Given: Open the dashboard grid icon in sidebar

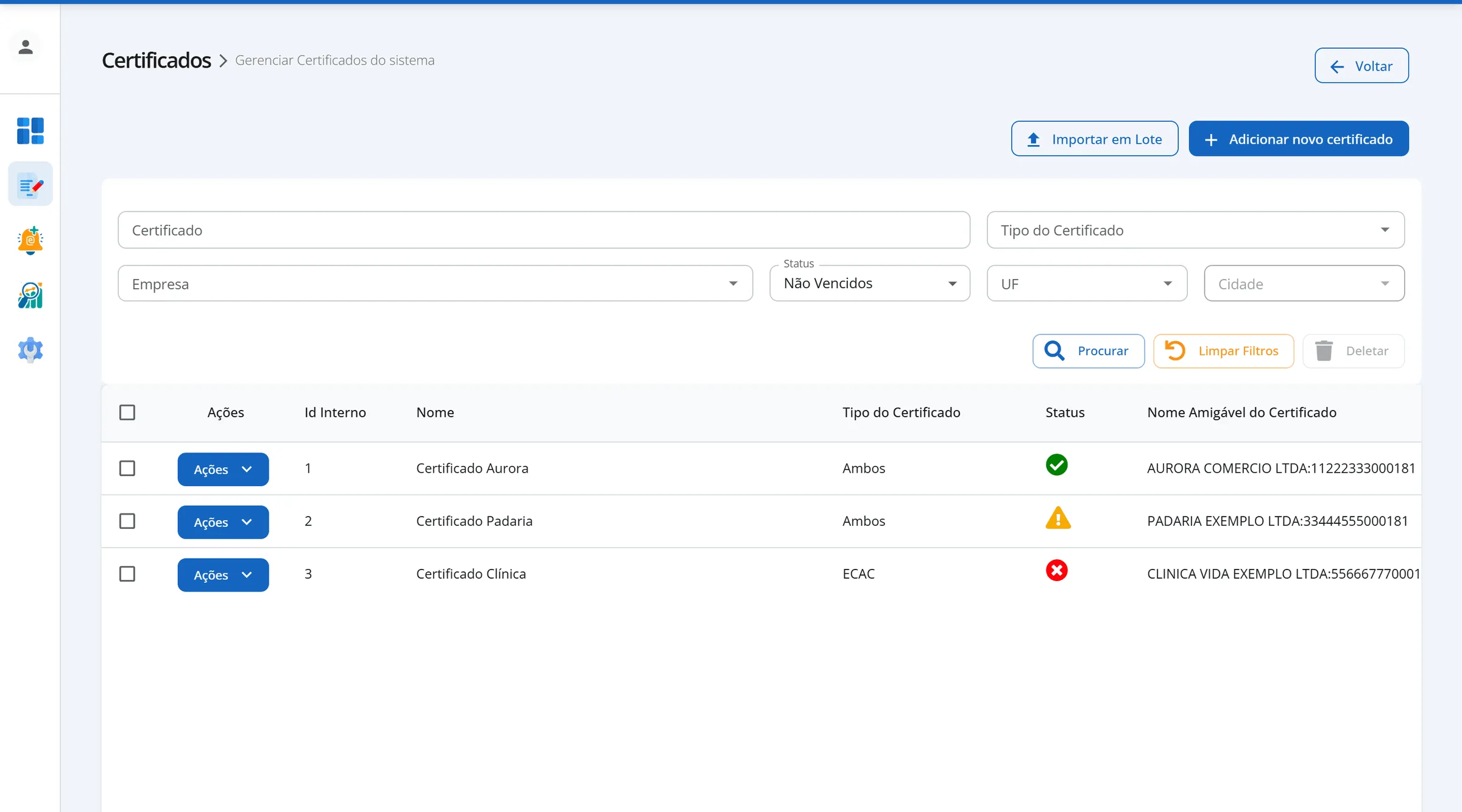Looking at the screenshot, I should (x=30, y=130).
